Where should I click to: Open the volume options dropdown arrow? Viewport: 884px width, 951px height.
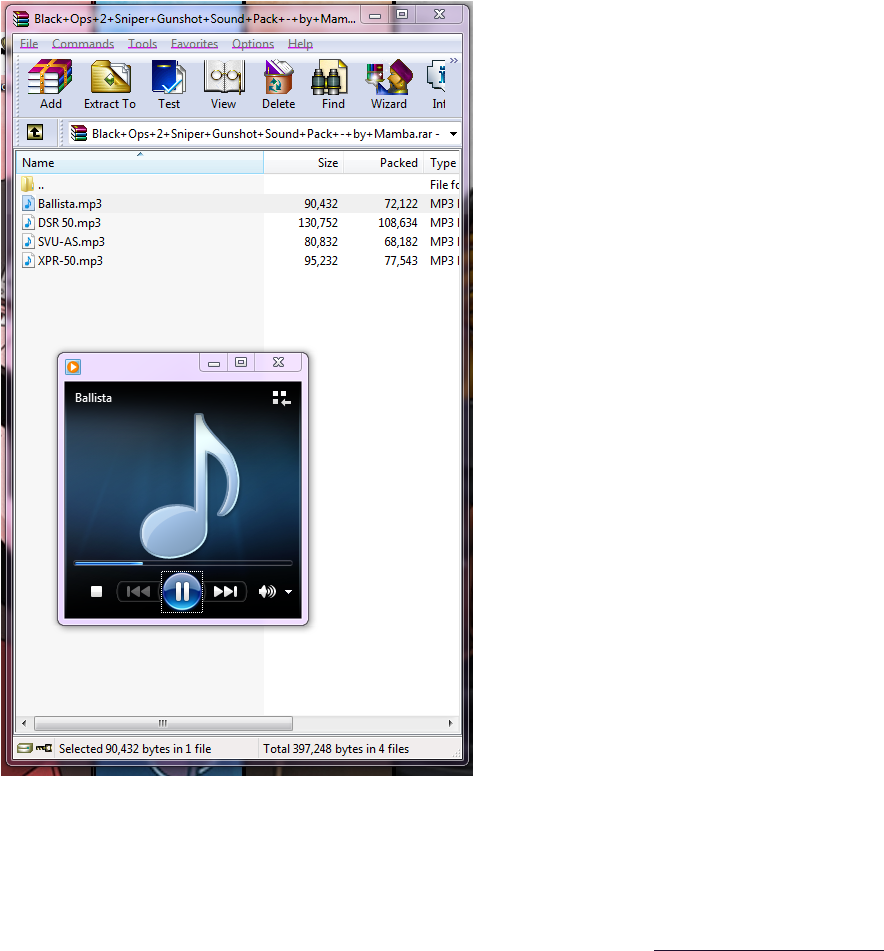click(286, 592)
